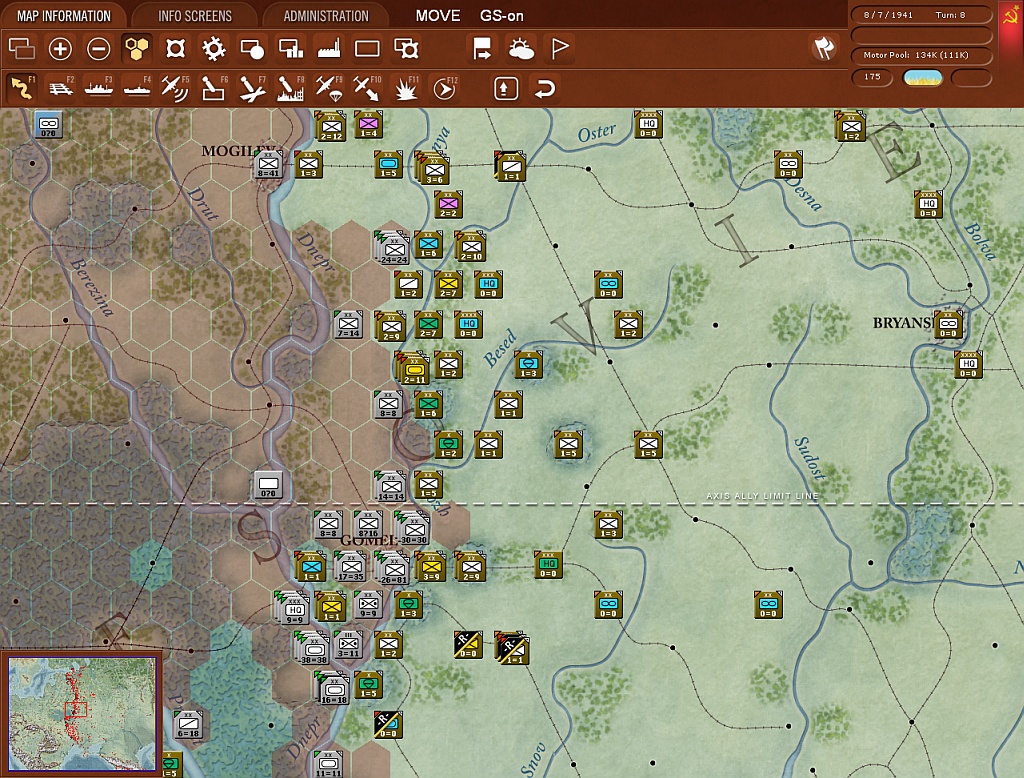Image resolution: width=1024 pixels, height=778 pixels.
Task: Select Air transfer mode (F10)
Action: point(367,88)
